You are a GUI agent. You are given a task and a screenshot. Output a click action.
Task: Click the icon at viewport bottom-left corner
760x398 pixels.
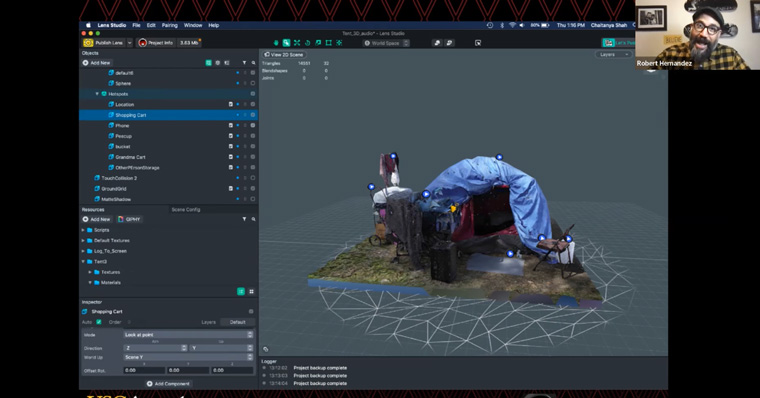(266, 349)
